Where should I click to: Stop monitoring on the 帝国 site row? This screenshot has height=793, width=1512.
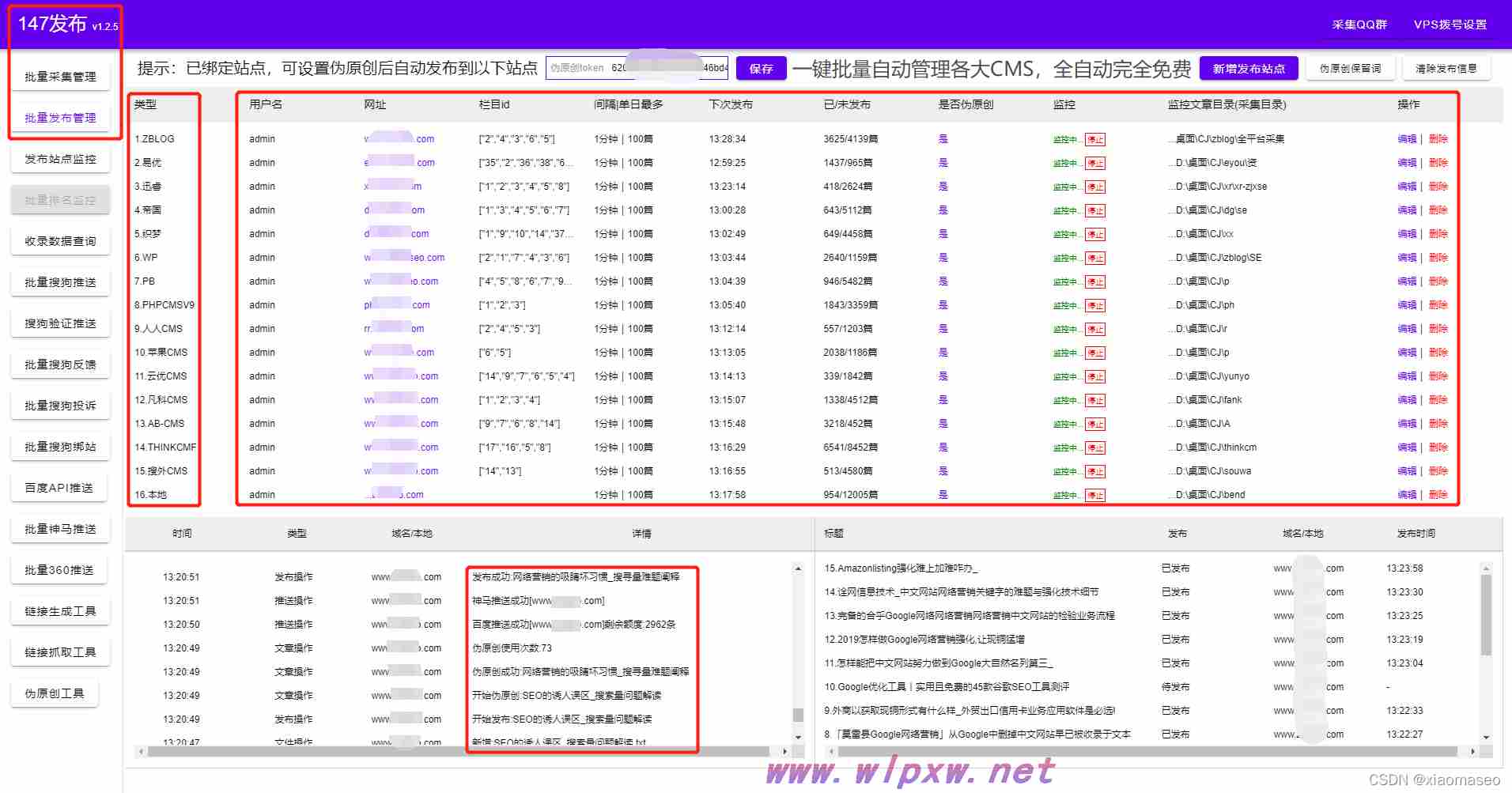(x=1094, y=210)
